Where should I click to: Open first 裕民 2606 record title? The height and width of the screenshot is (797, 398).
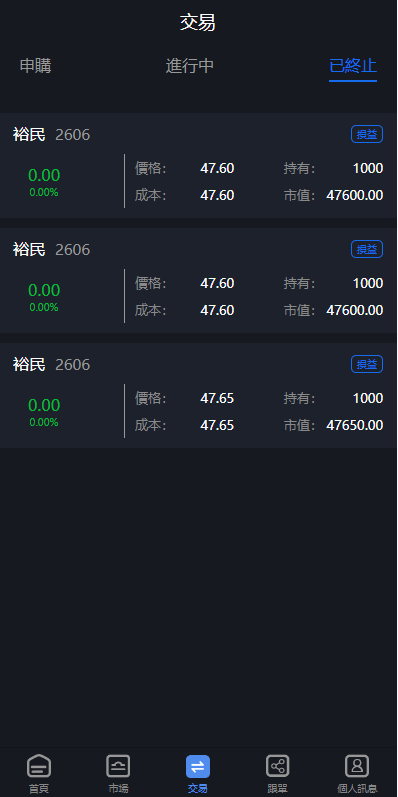(x=51, y=135)
